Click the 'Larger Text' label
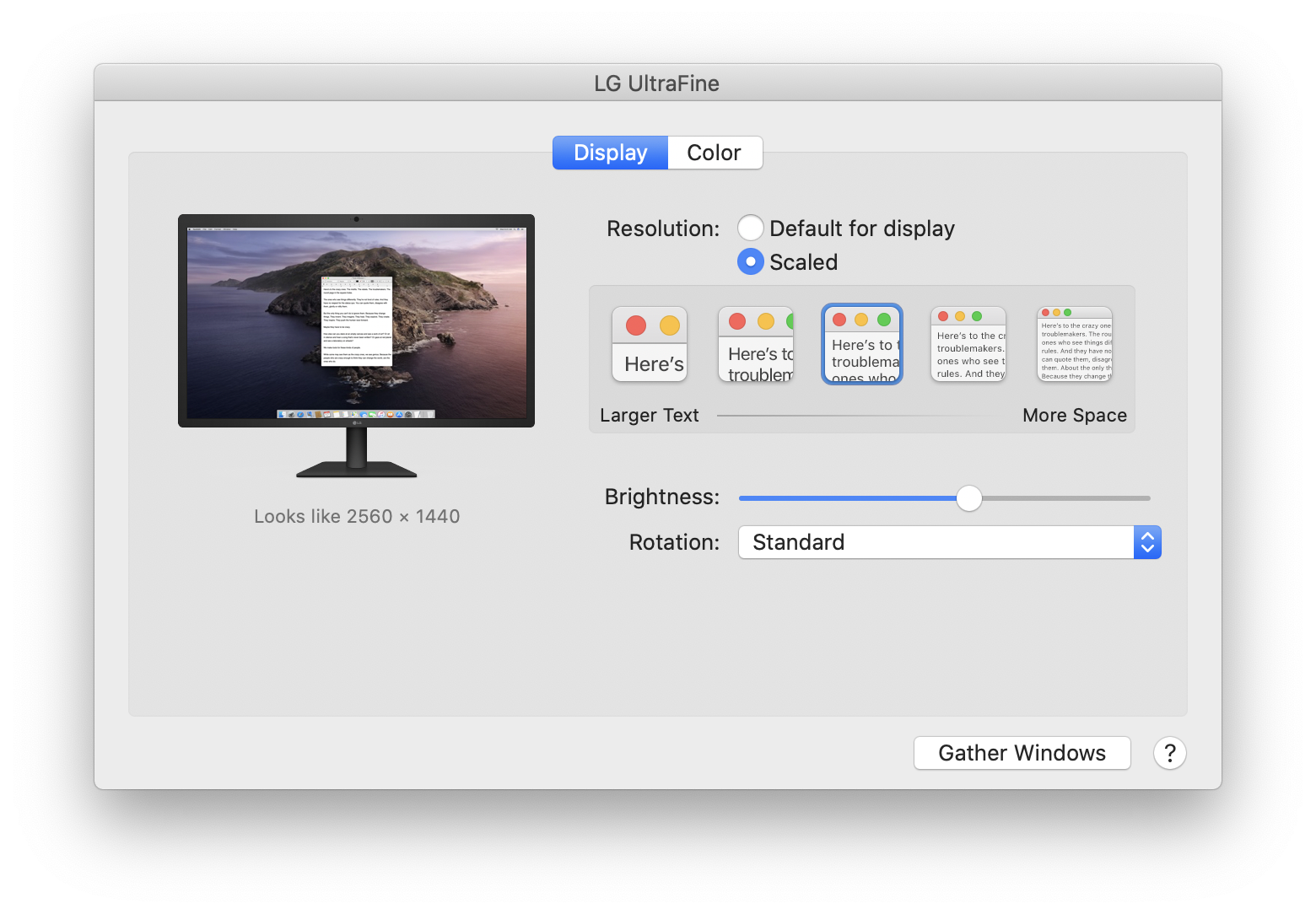 [x=649, y=415]
